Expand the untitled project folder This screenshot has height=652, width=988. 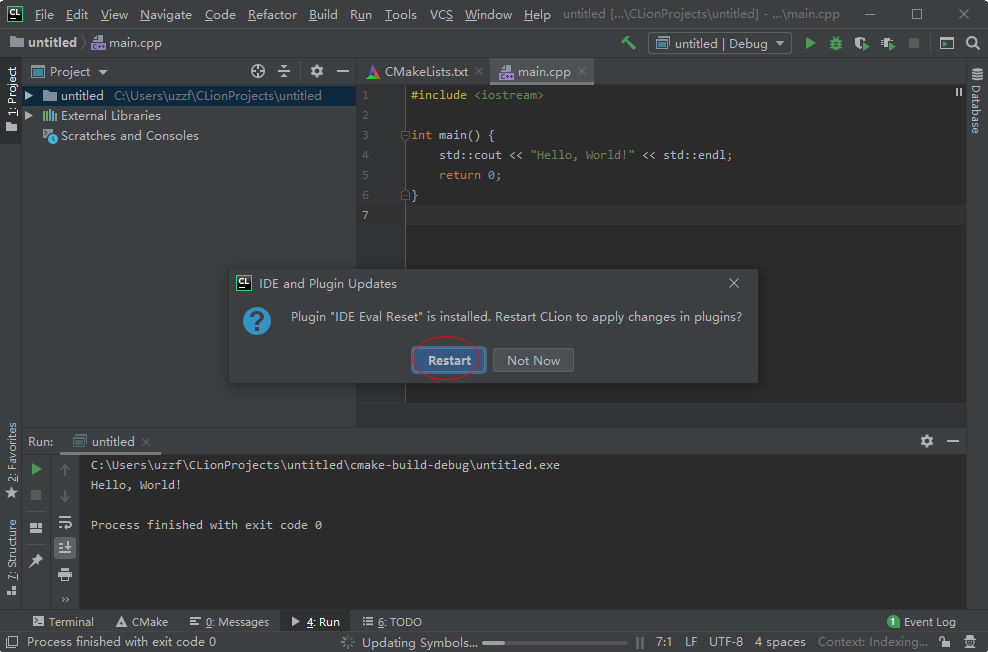tap(29, 96)
